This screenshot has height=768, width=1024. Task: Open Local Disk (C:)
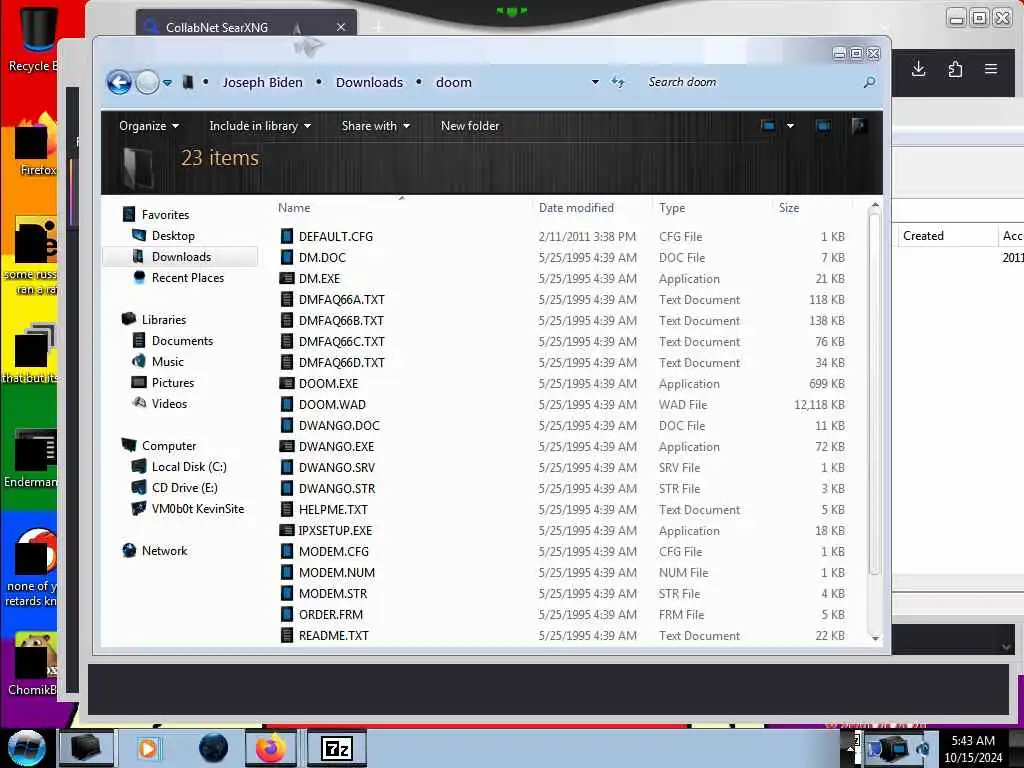(x=189, y=466)
